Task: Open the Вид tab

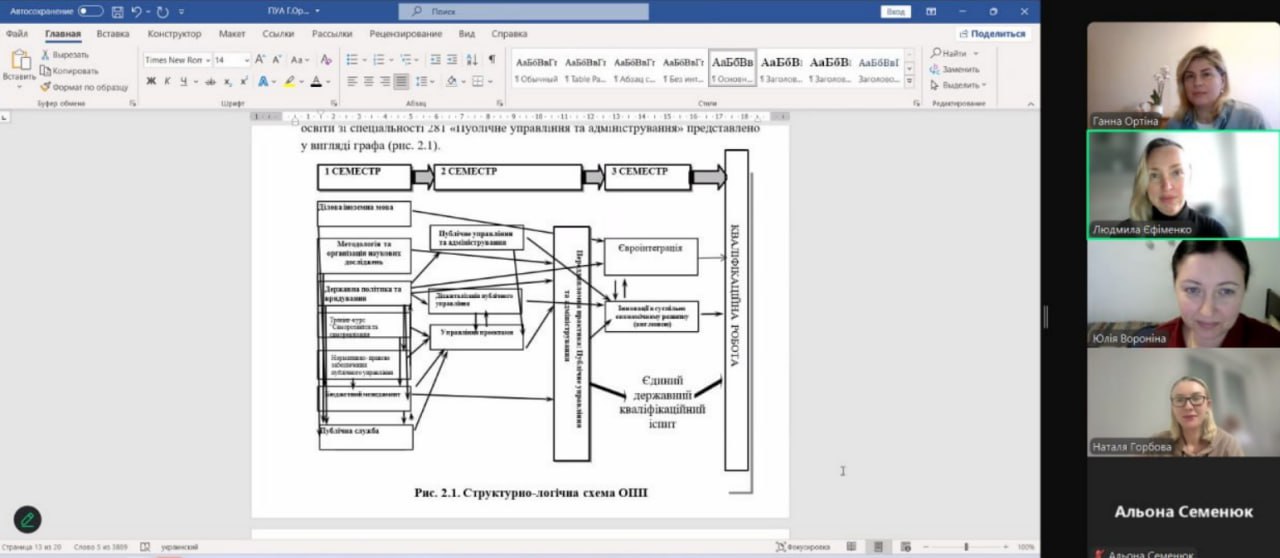Action: (x=467, y=33)
